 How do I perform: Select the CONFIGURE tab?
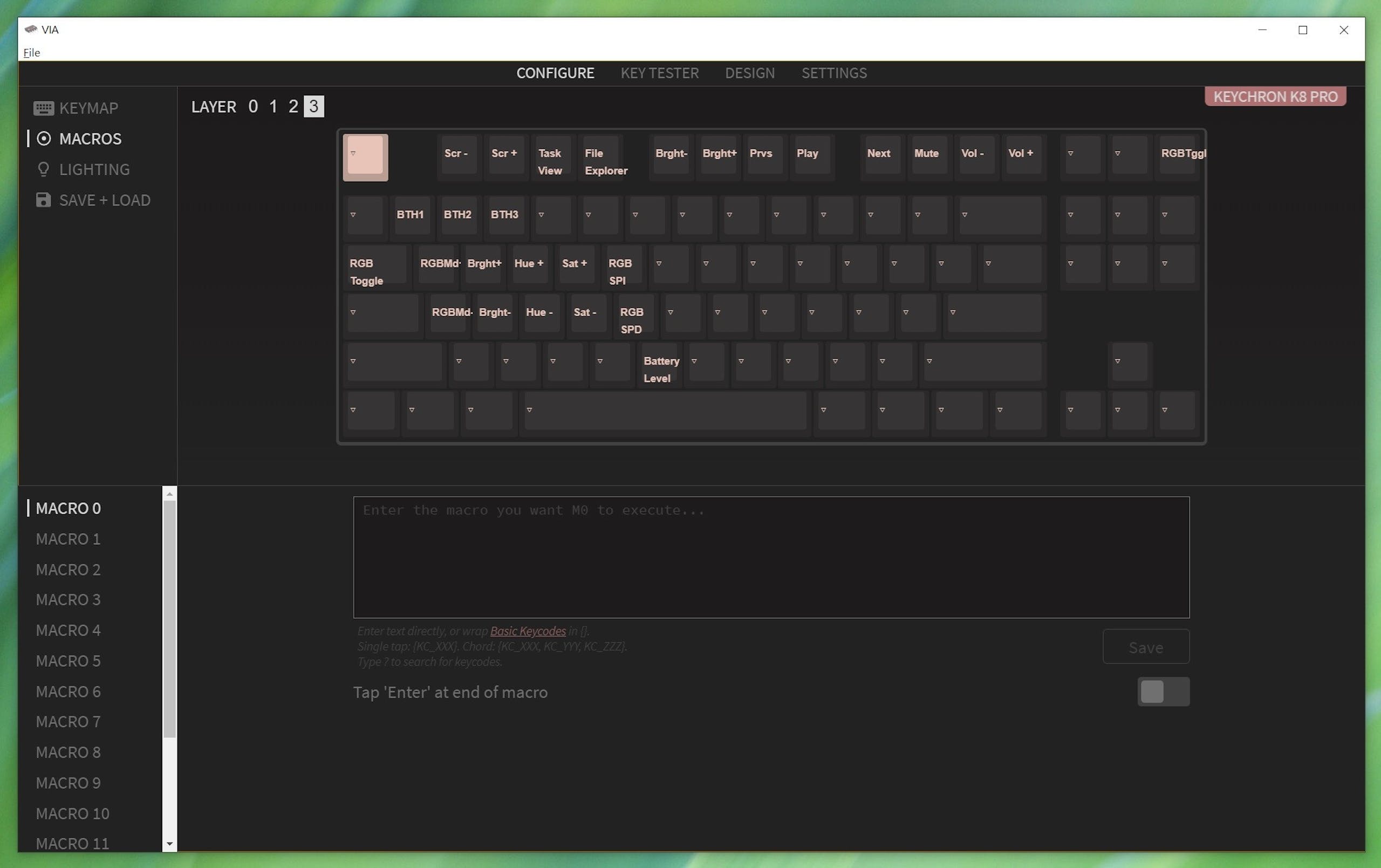click(x=555, y=73)
